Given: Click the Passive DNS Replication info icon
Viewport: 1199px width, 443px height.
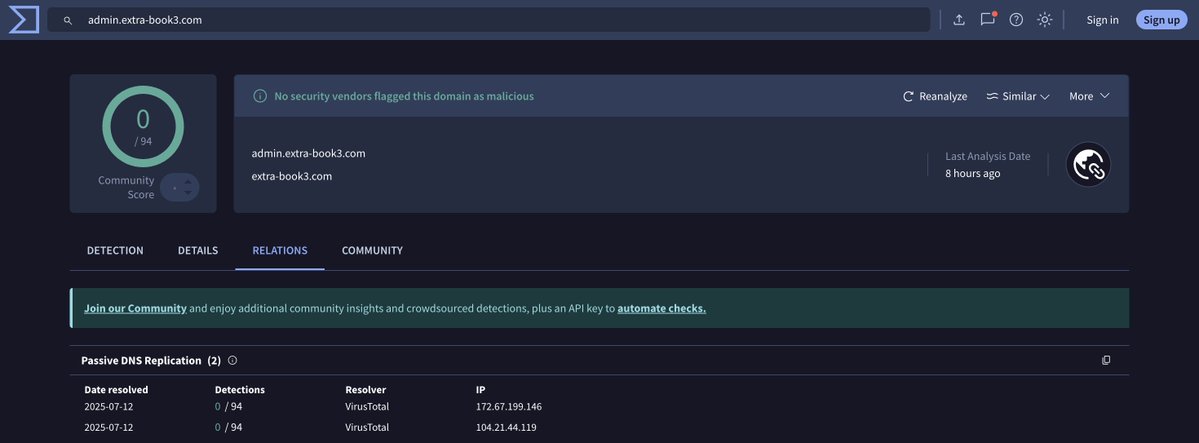Looking at the screenshot, I should [232, 360].
